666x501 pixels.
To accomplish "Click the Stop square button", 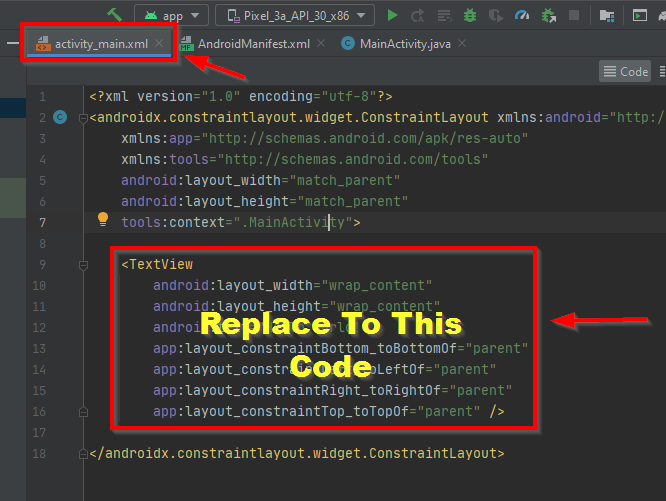I will point(574,16).
